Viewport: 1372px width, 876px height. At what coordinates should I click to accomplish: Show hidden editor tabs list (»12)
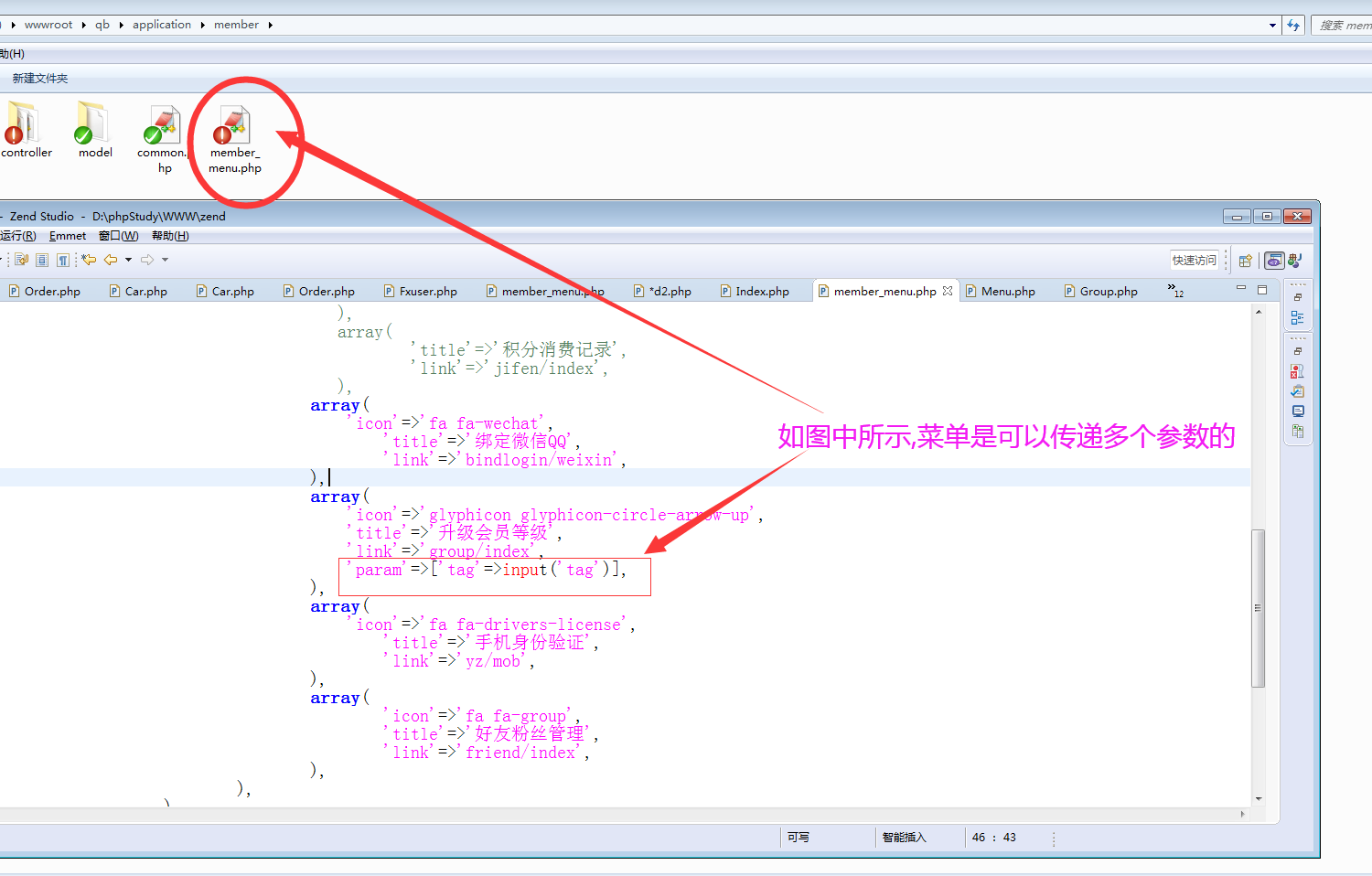coord(1175,291)
